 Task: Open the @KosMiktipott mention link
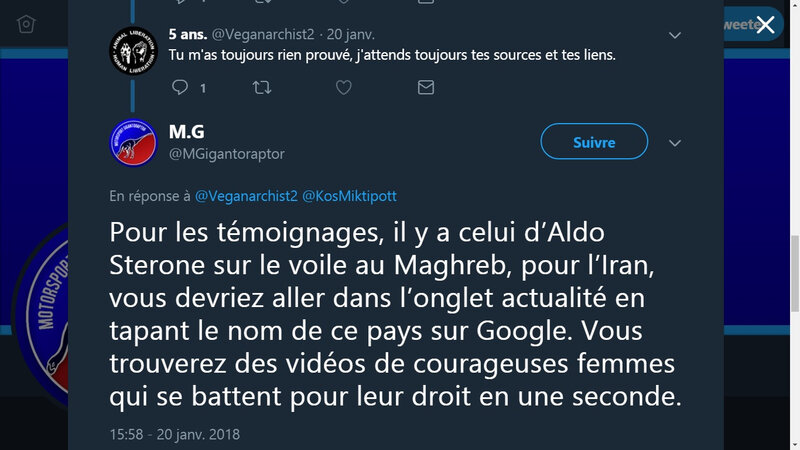coord(349,196)
